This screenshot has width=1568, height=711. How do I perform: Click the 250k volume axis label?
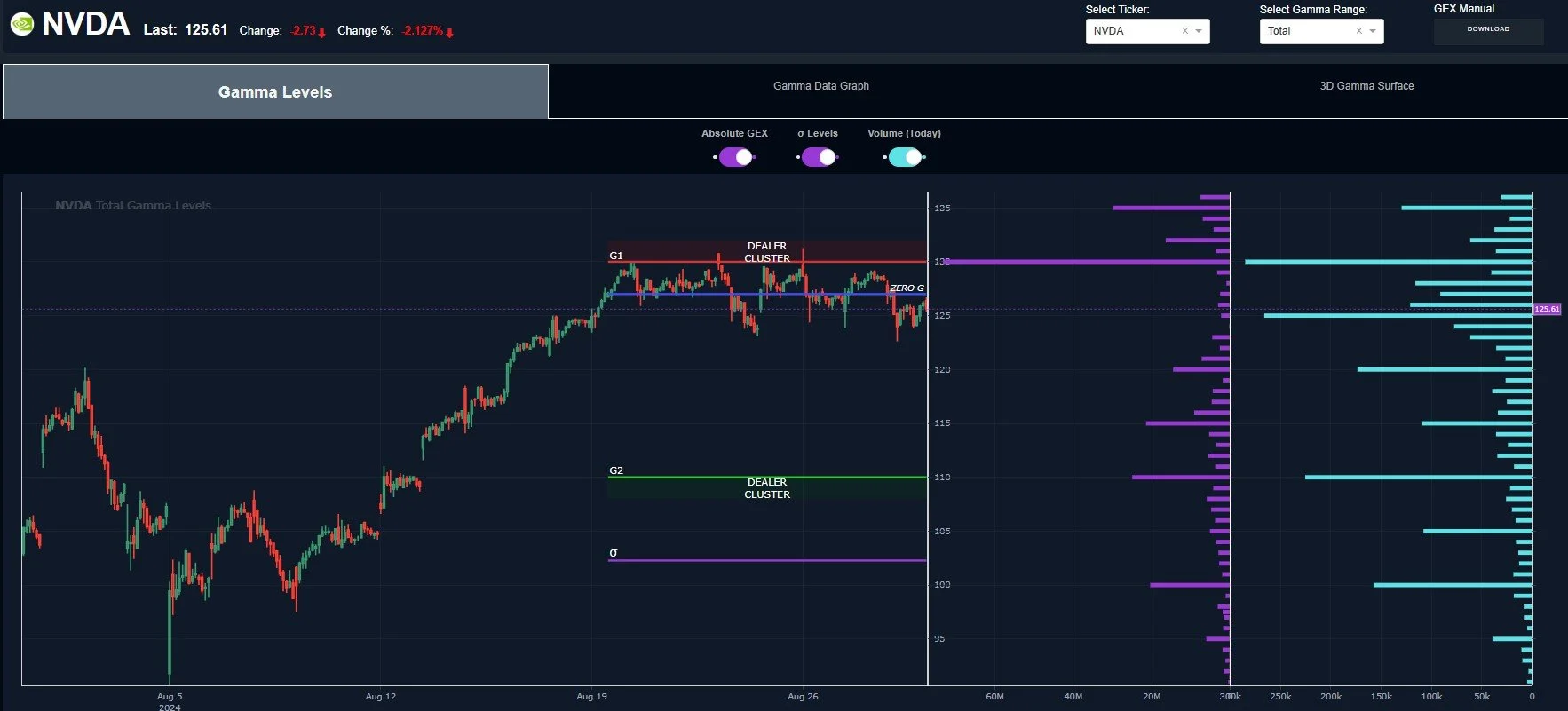[x=1280, y=697]
